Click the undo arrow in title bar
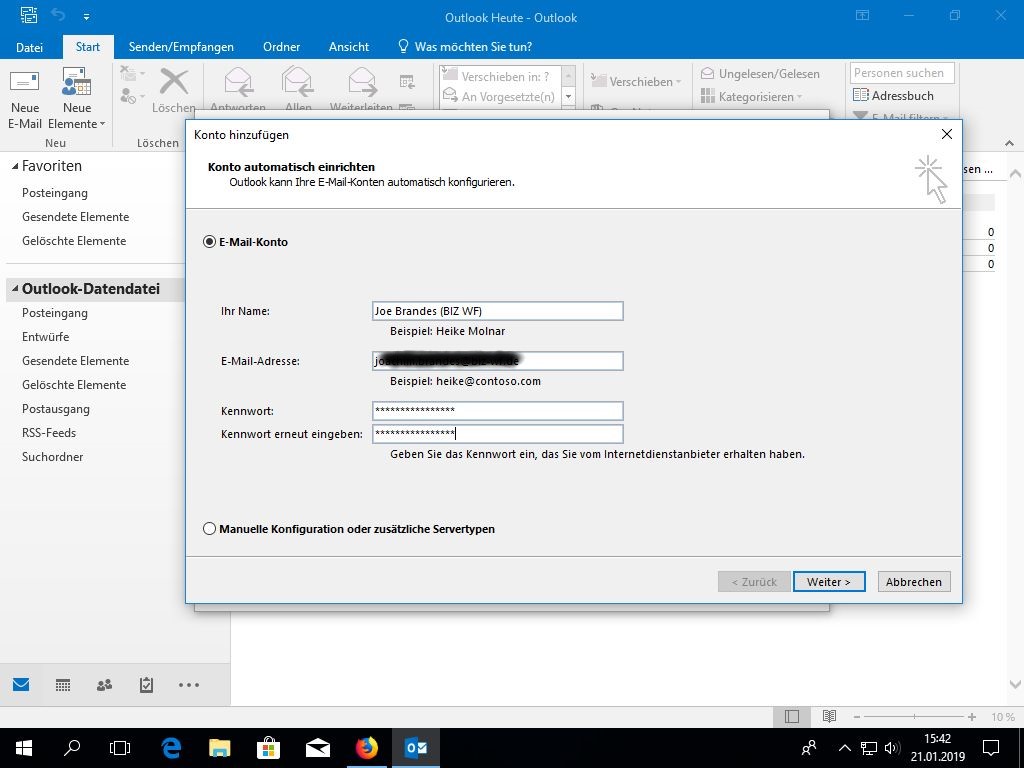 coord(58,16)
